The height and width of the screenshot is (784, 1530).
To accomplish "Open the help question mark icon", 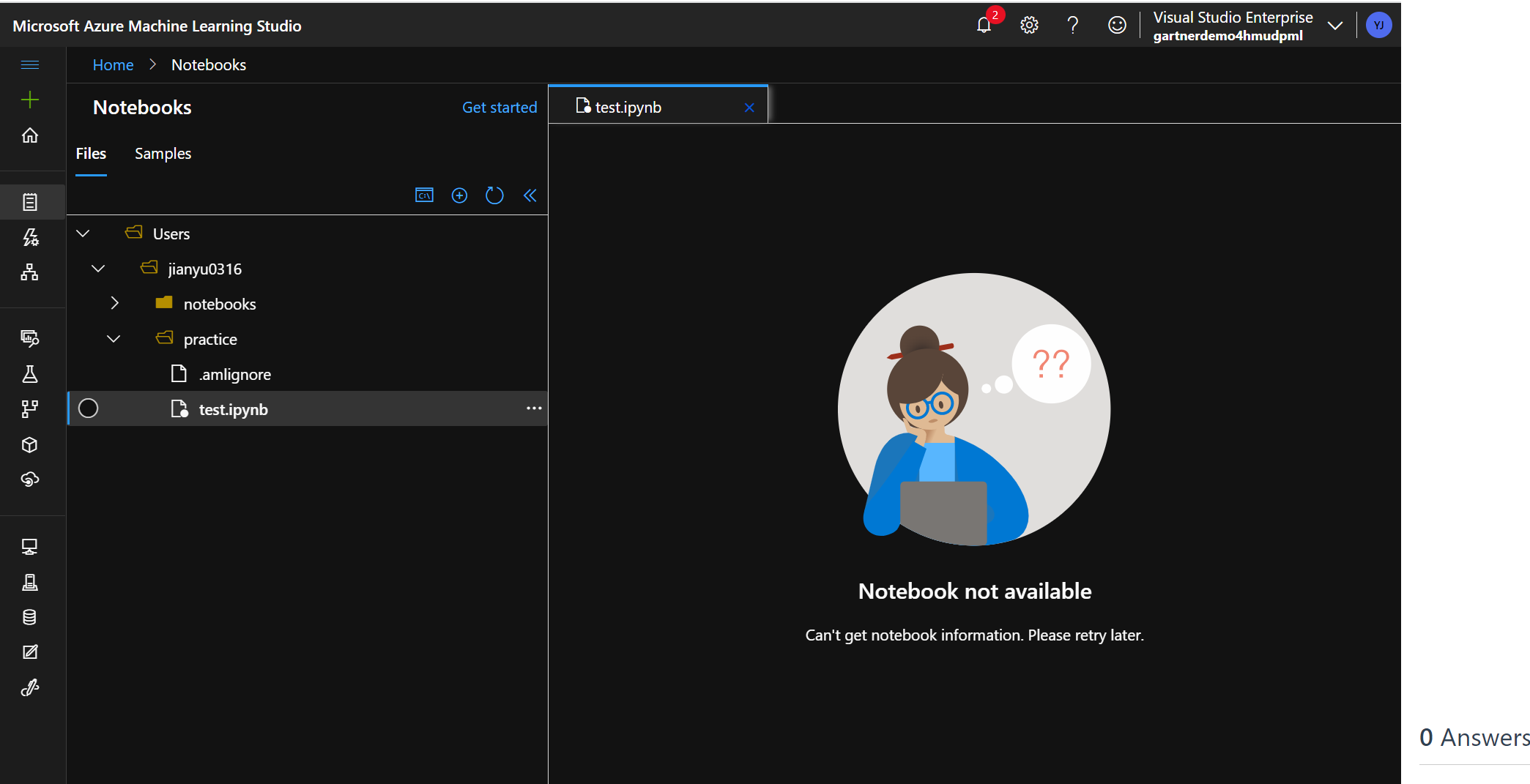I will (x=1073, y=25).
